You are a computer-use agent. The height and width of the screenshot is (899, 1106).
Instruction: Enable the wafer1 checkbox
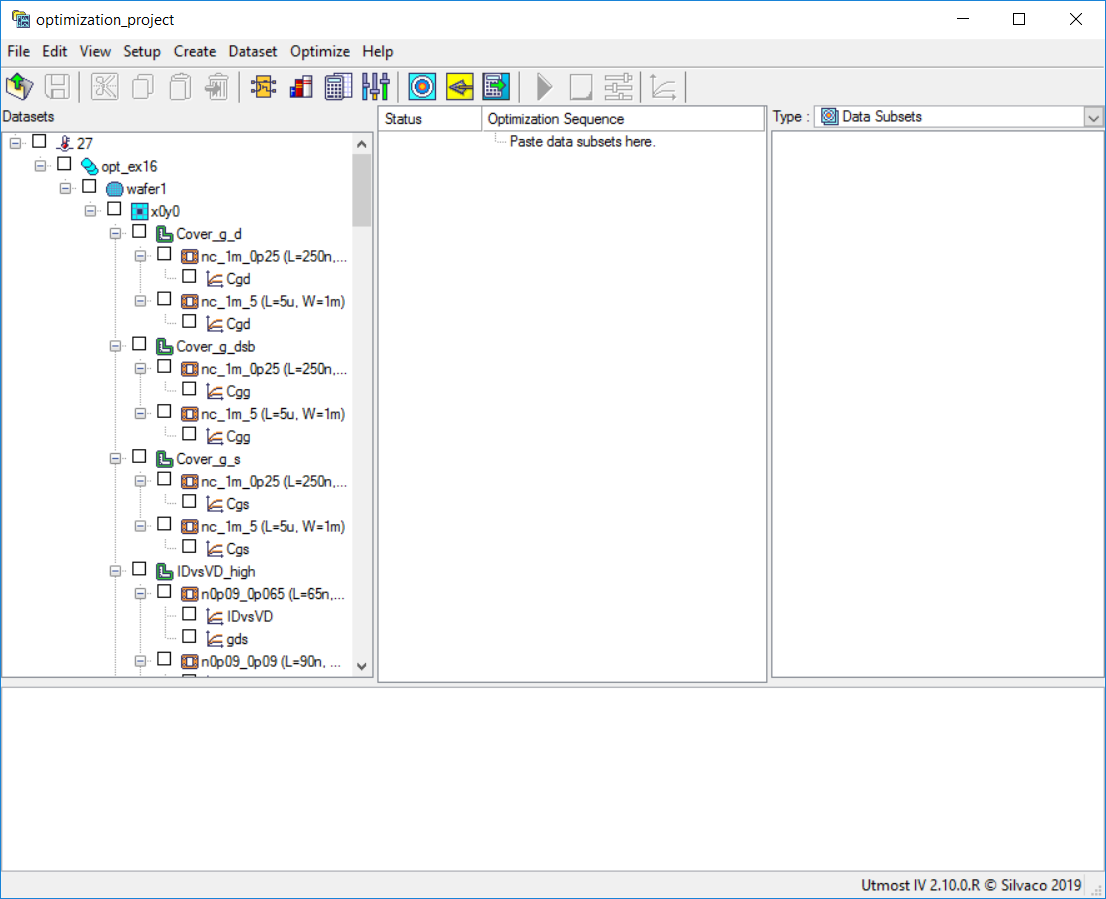pos(89,187)
